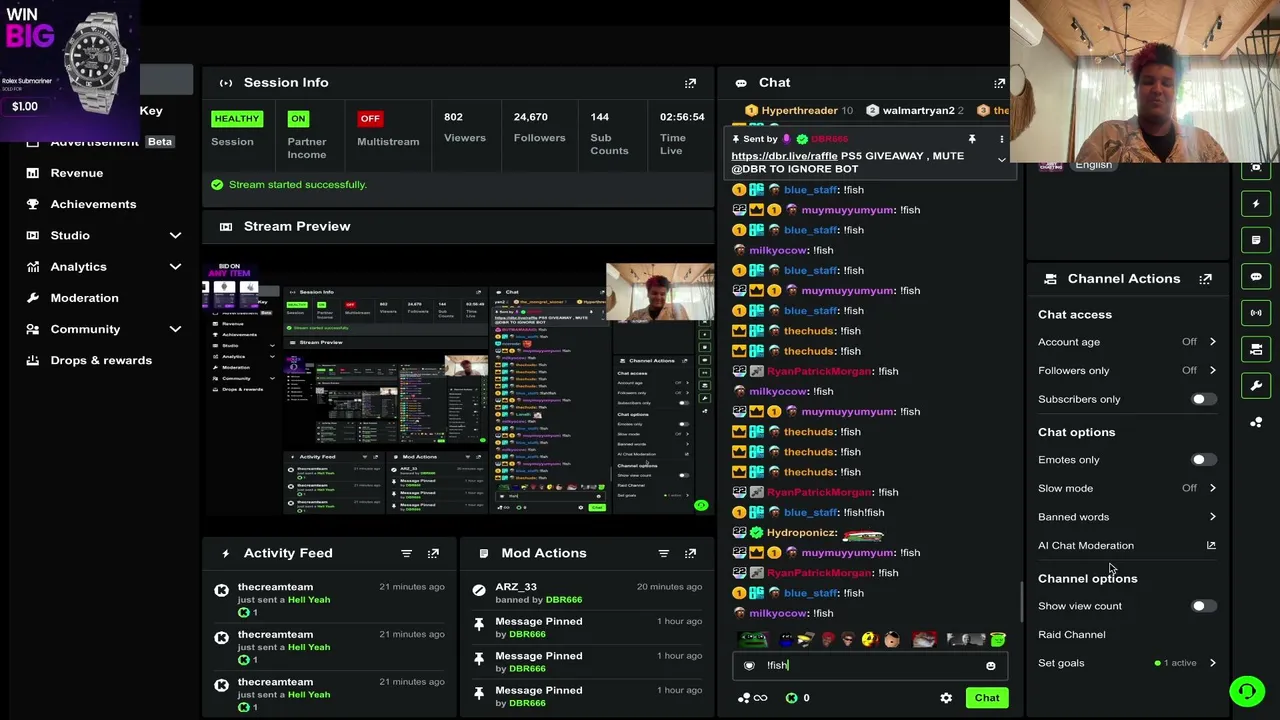
Task: Click the green K kicks balance icon
Action: click(792, 698)
